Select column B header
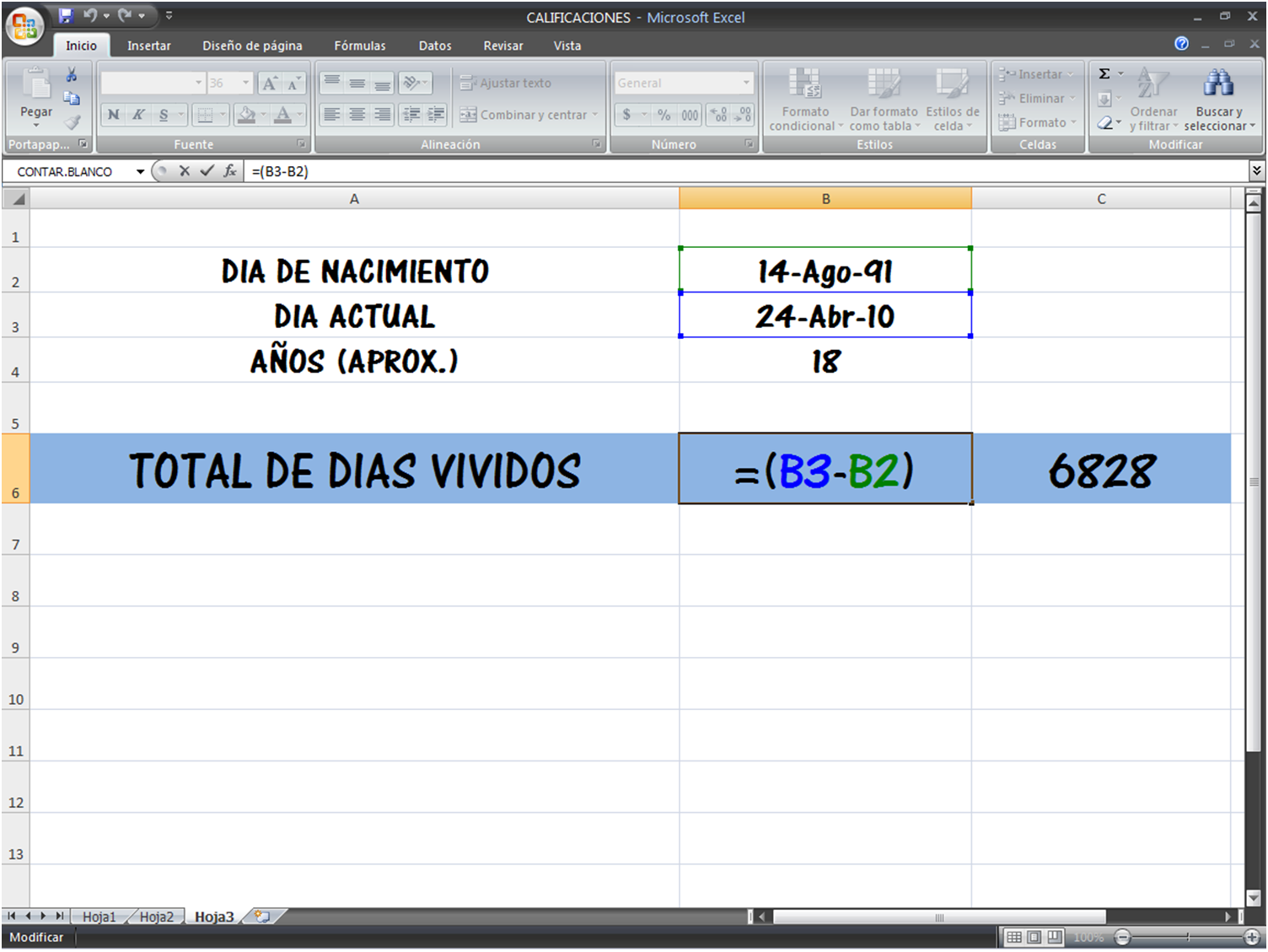Screen dimensions: 1268x952 825,199
